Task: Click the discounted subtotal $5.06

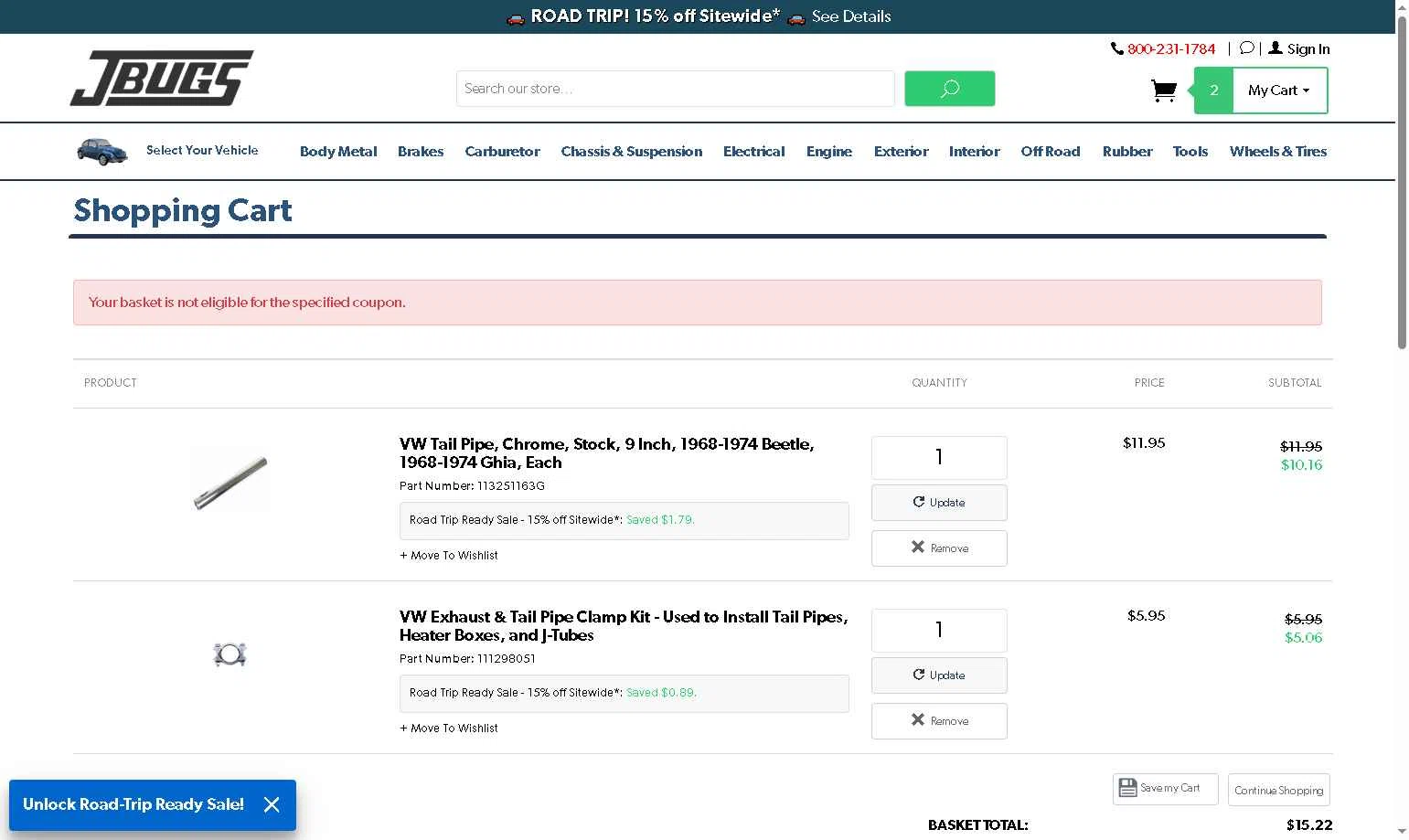Action: click(x=1303, y=638)
